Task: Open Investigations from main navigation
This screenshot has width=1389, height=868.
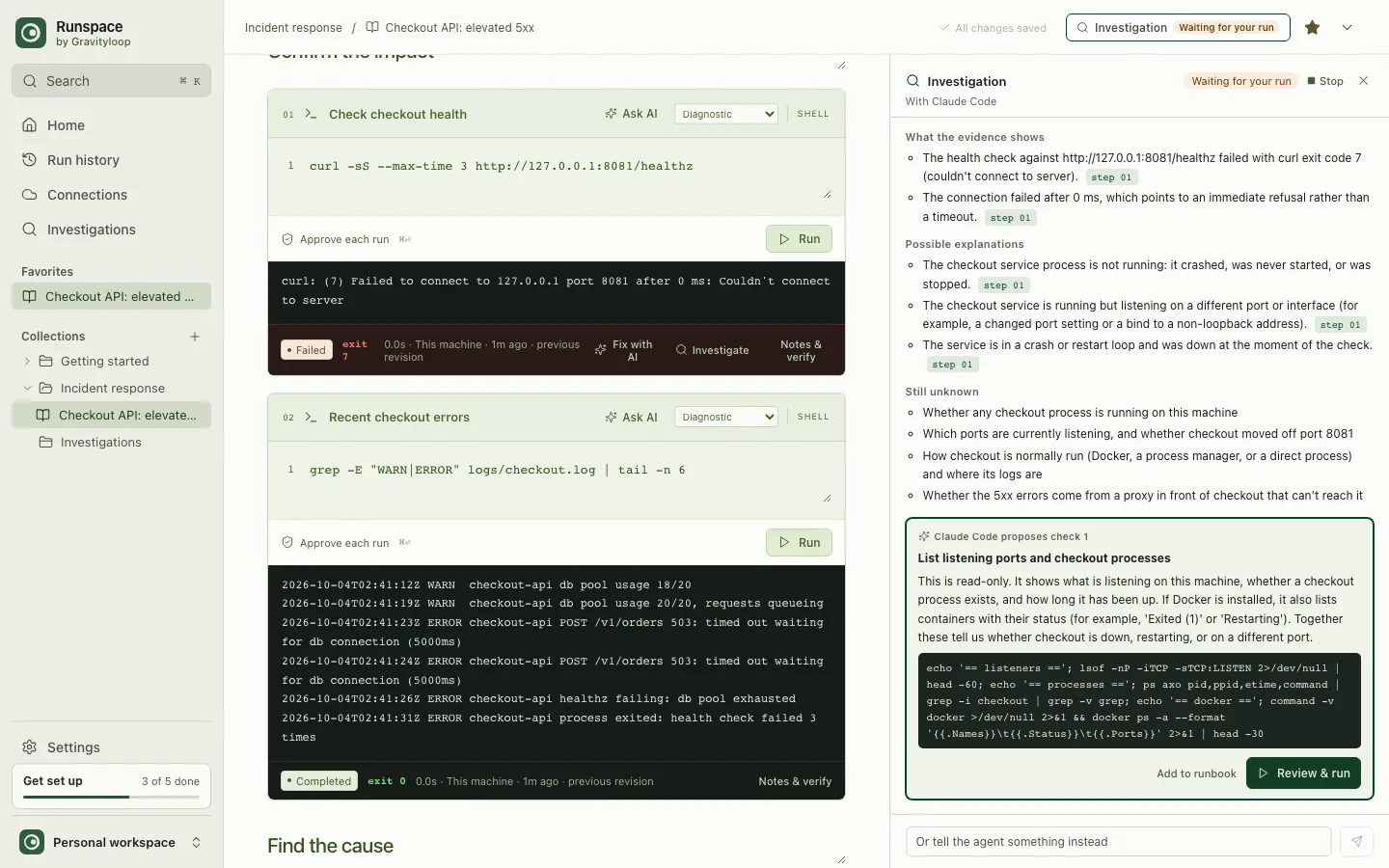Action: click(x=111, y=230)
